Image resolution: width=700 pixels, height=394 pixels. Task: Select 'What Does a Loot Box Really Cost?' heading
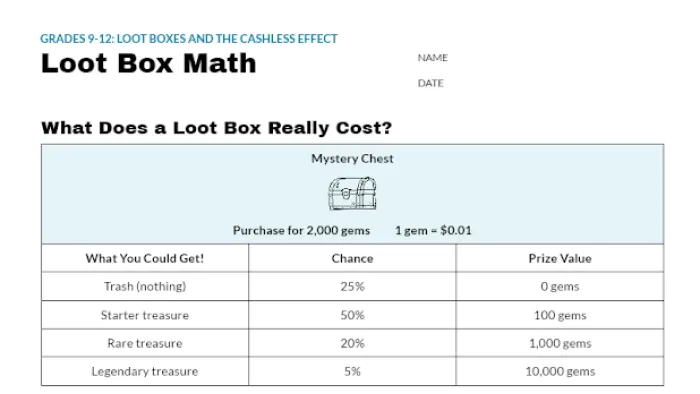click(x=217, y=128)
